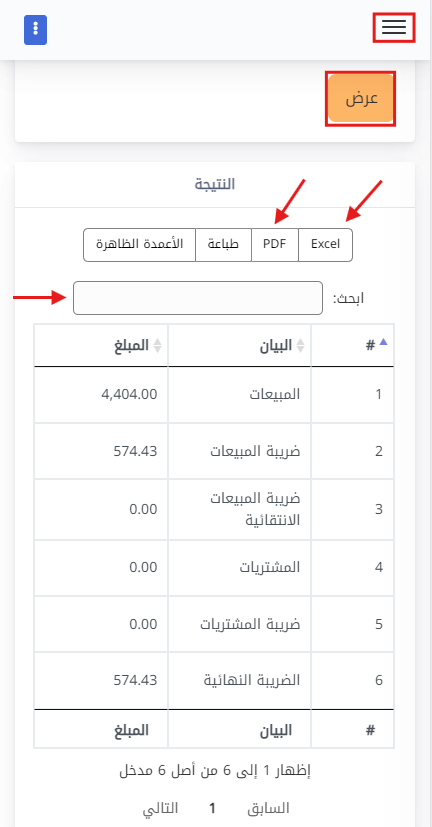Focus the ابحث search field
Image resolution: width=432 pixels, height=827 pixels.
click(x=198, y=298)
